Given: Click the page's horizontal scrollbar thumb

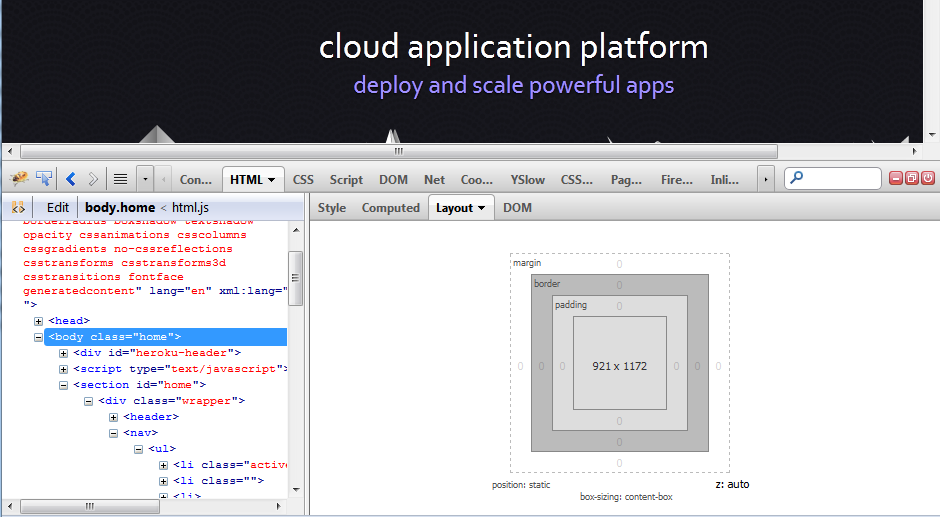Looking at the screenshot, I should pyautogui.click(x=399, y=151).
